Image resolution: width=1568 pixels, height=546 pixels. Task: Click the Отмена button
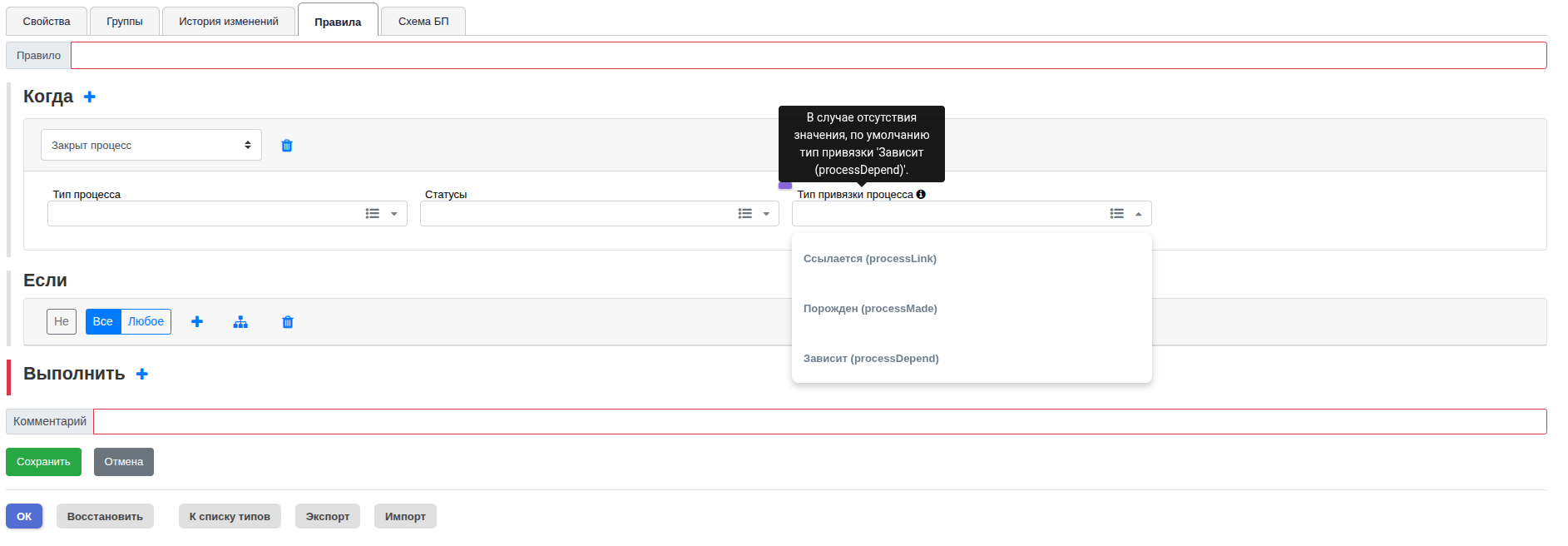[124, 462]
